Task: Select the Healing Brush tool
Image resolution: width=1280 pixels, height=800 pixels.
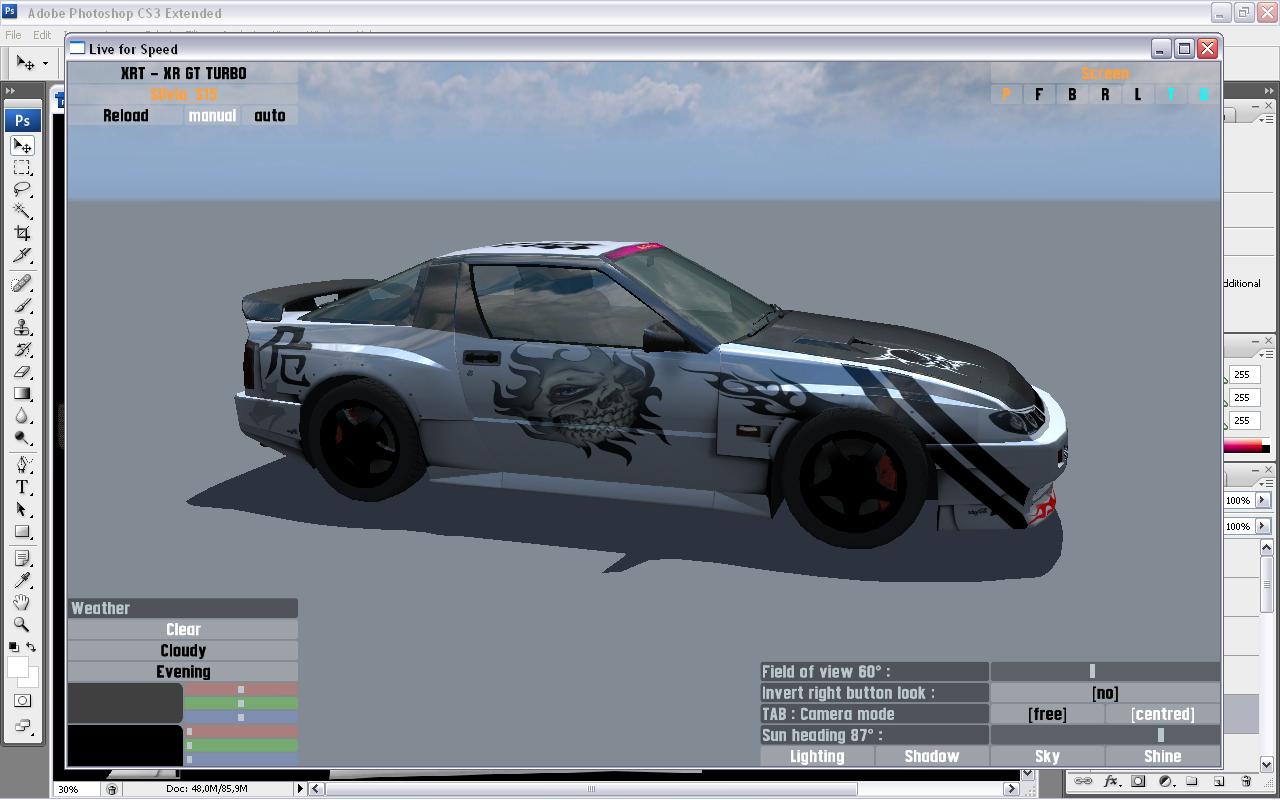Action: 22,284
